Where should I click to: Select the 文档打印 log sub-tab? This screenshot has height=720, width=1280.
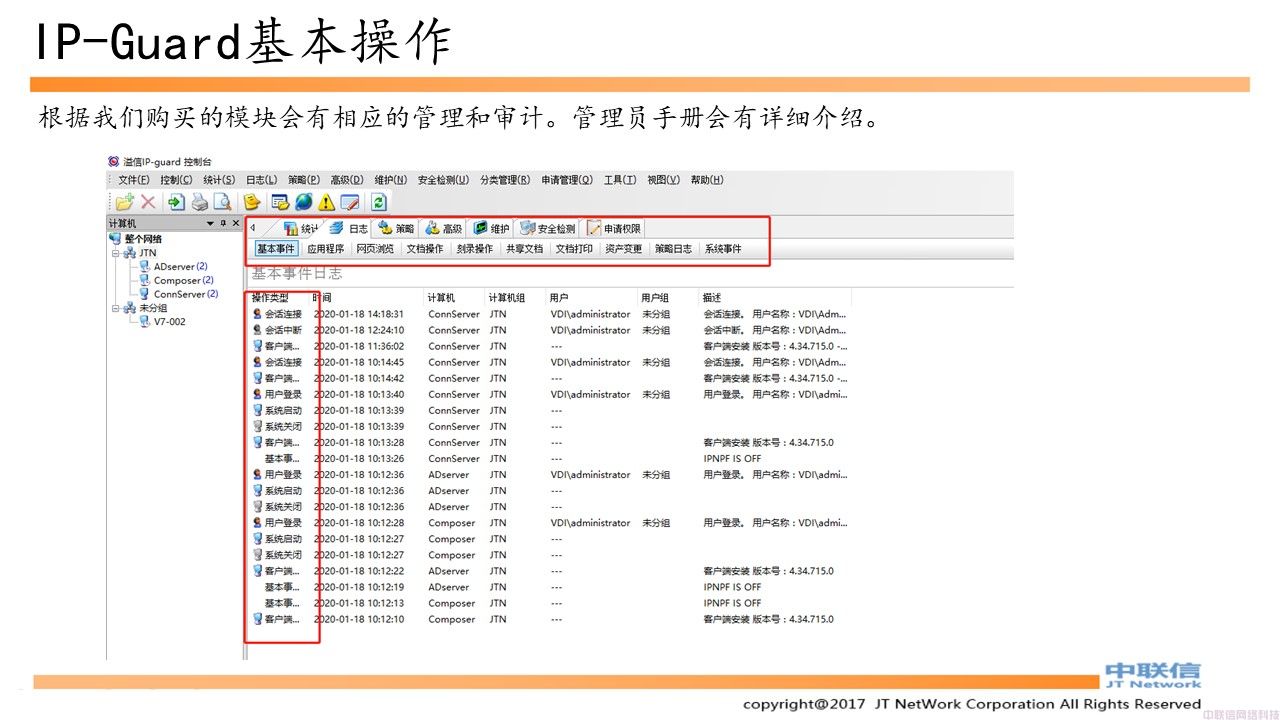574,249
